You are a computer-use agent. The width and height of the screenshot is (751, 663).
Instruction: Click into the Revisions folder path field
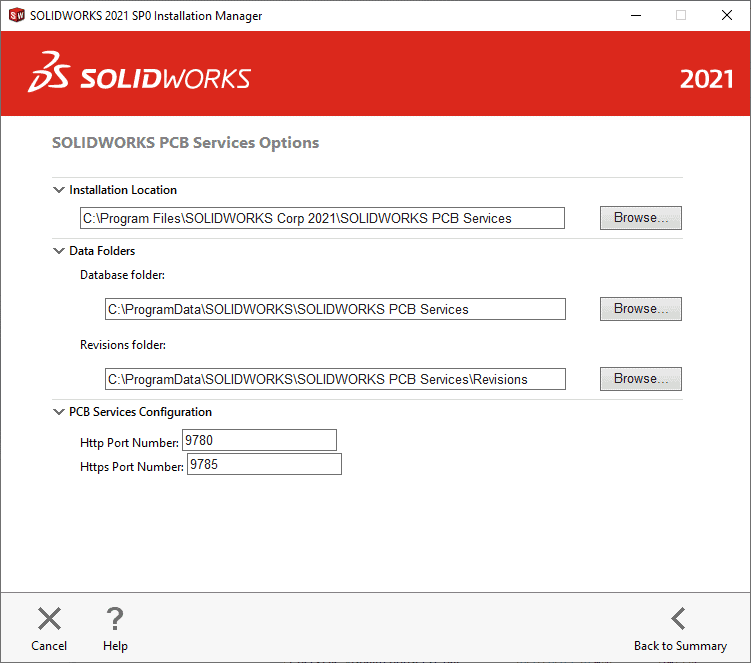click(x=335, y=379)
